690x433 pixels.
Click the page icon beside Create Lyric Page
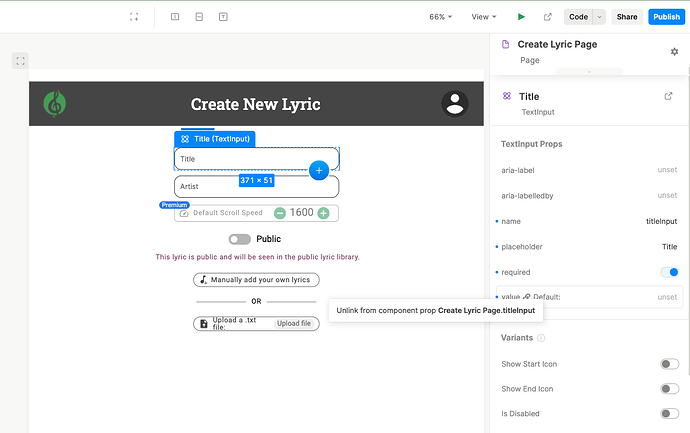(x=505, y=44)
